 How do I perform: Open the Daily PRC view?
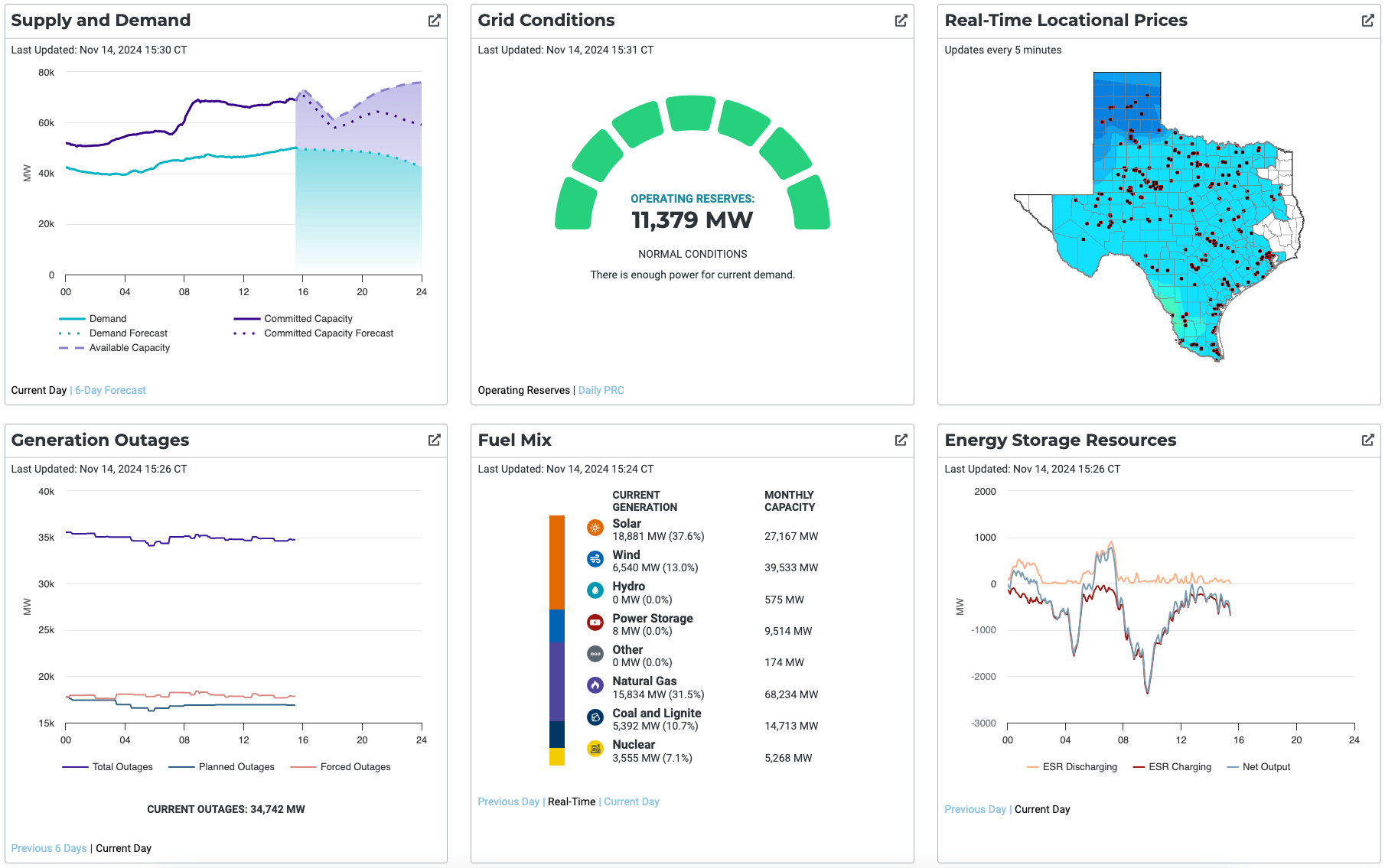click(x=601, y=390)
